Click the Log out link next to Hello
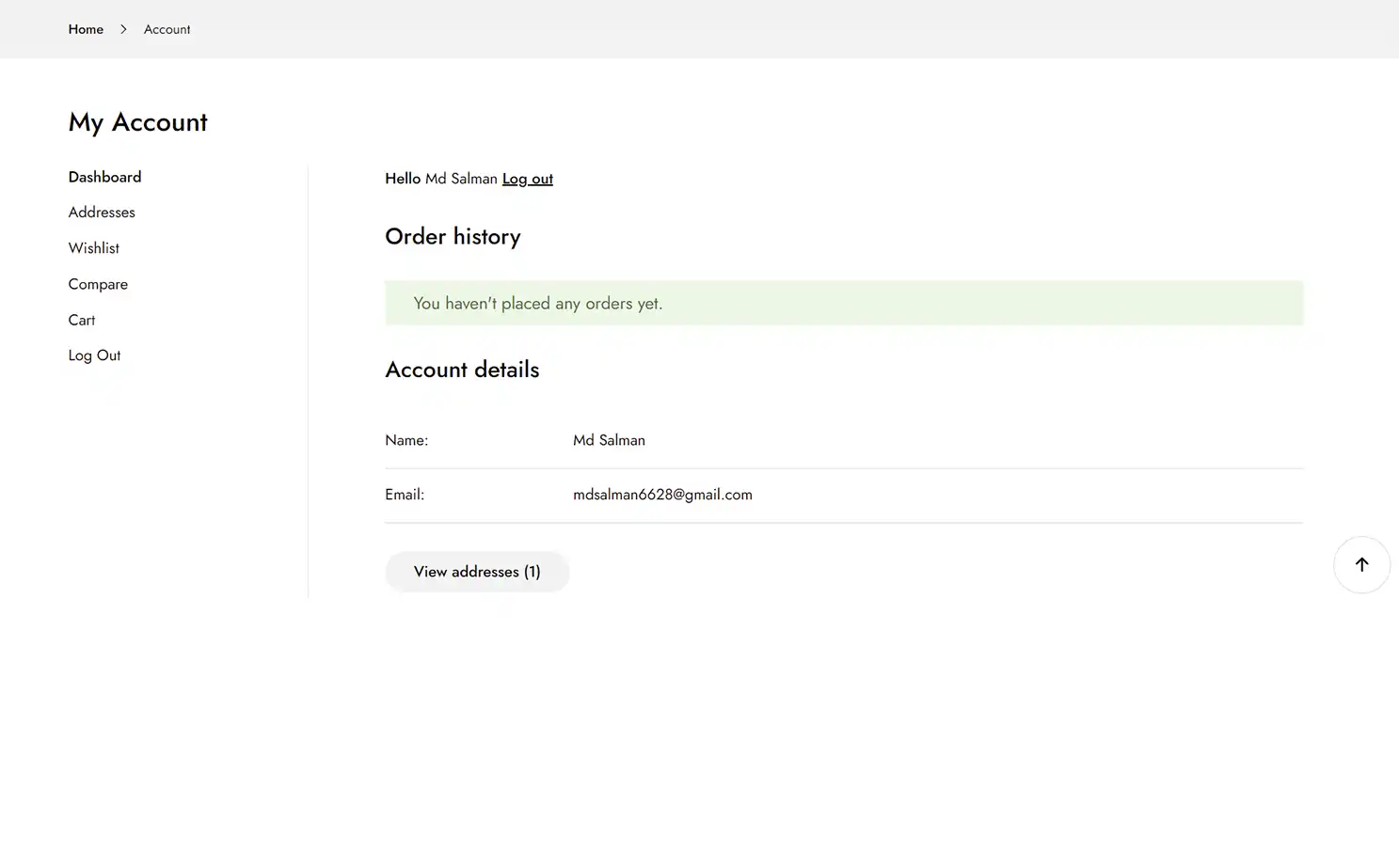 (x=527, y=179)
